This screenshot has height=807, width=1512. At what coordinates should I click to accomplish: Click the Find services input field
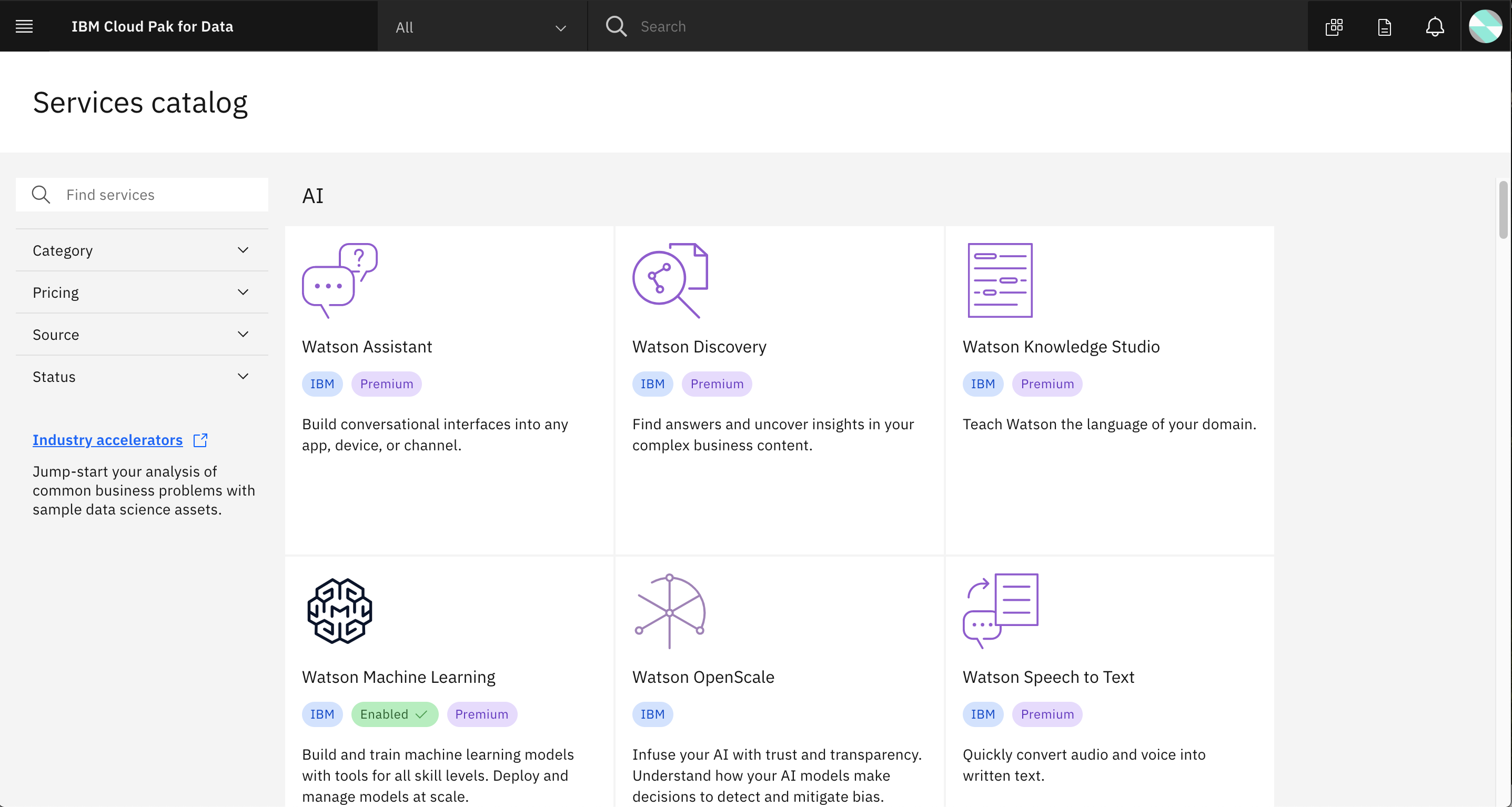158,195
